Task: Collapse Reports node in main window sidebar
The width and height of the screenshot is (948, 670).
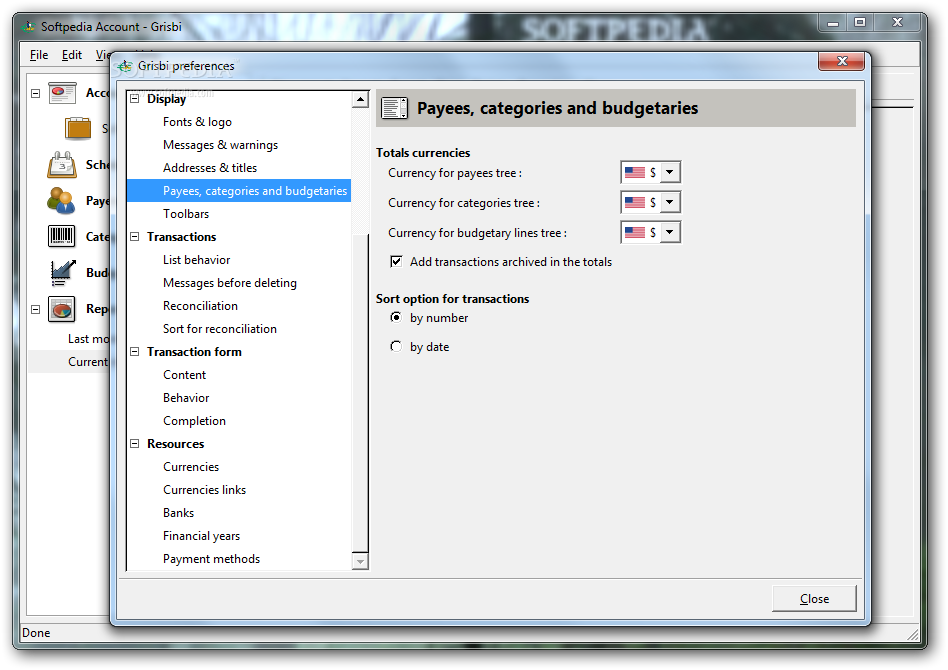Action: (36, 309)
